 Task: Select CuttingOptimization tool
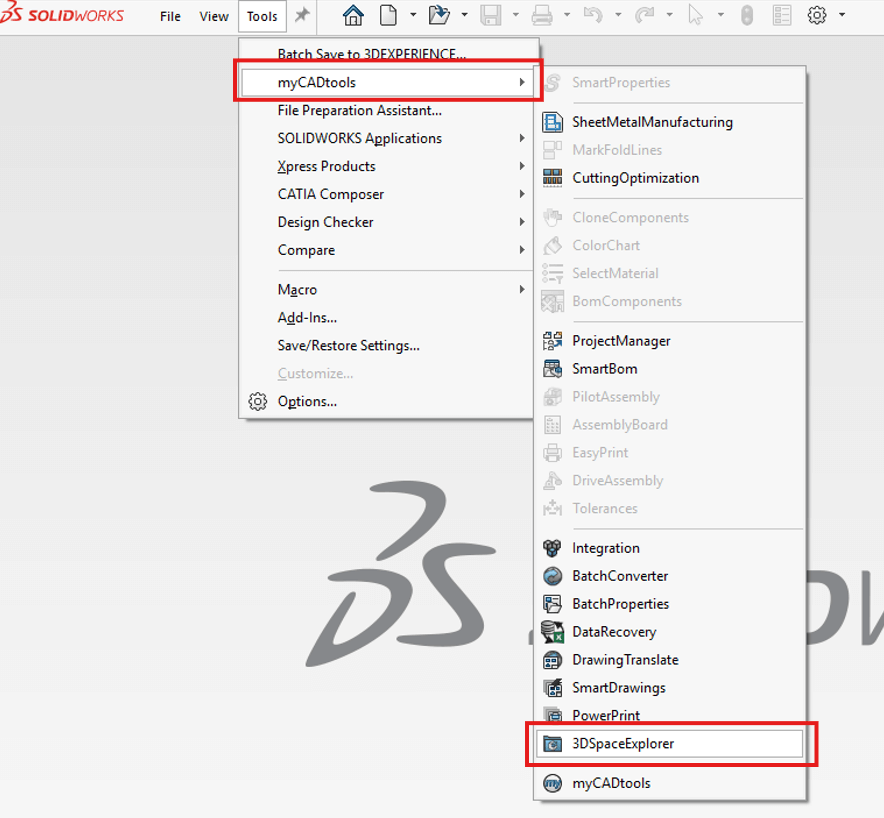(x=635, y=178)
